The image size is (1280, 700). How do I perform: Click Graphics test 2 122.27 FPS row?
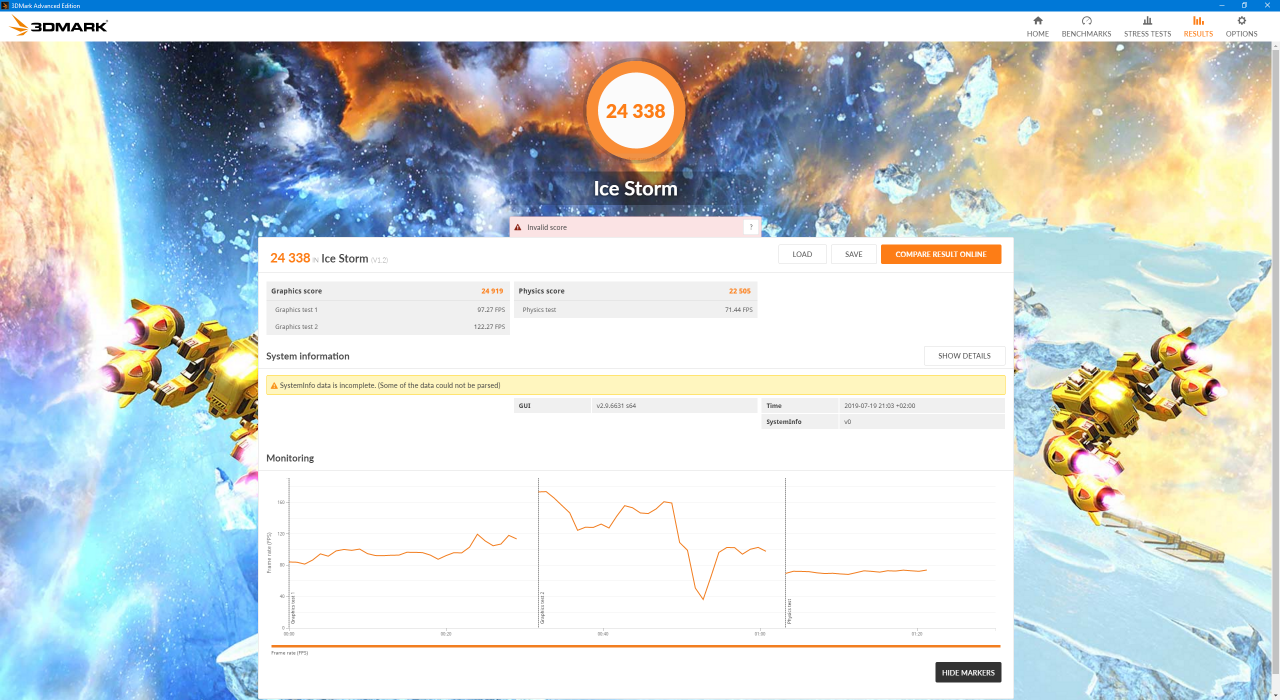coord(388,326)
